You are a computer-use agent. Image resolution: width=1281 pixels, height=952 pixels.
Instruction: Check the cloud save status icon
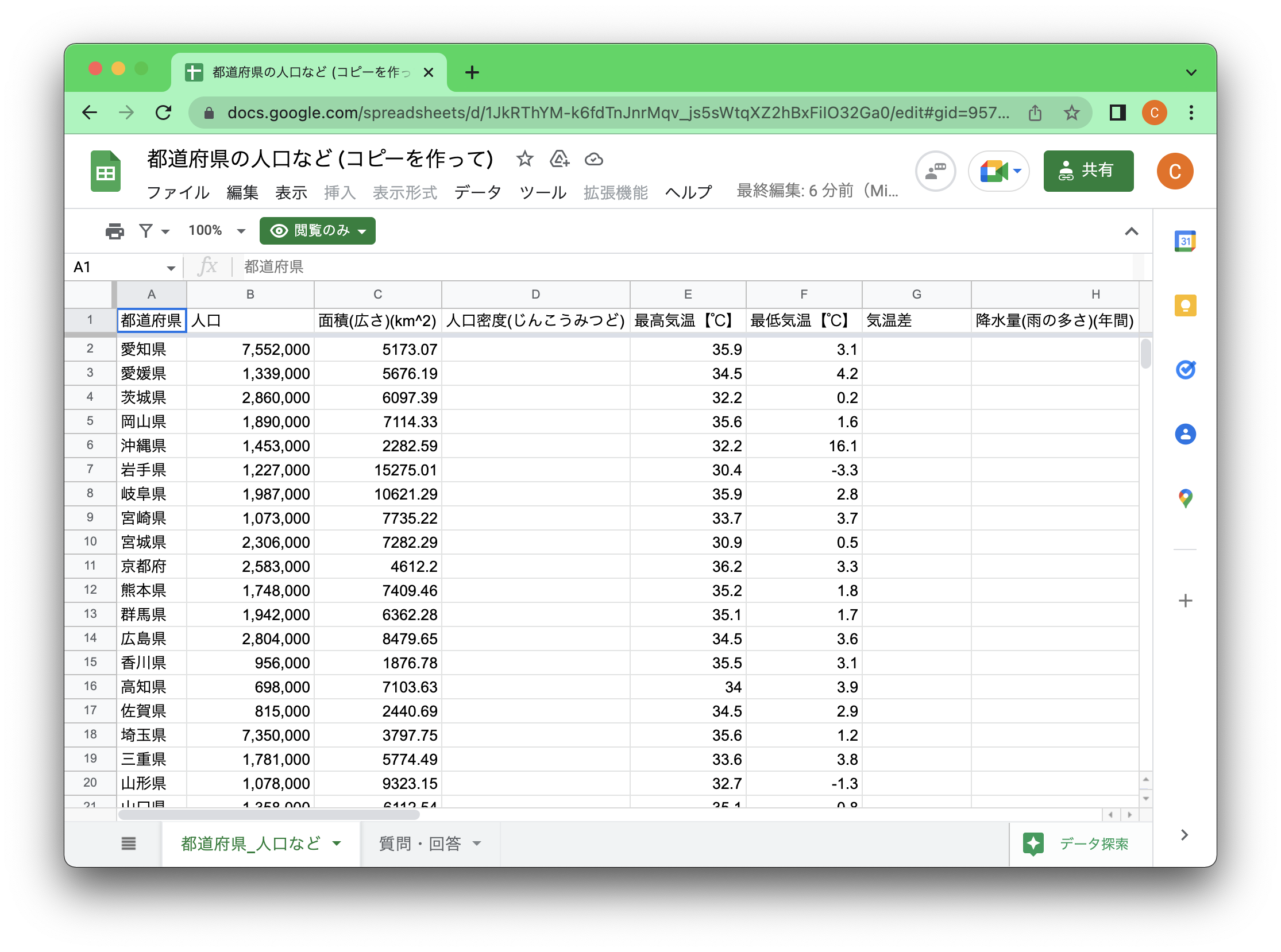594,158
